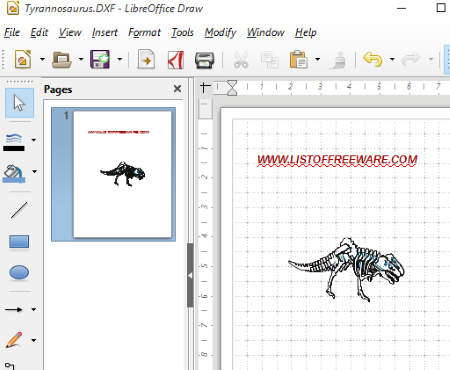The height and width of the screenshot is (370, 450).
Task: Maximize the LibreOffice Draw window
Action: pos(441,8)
